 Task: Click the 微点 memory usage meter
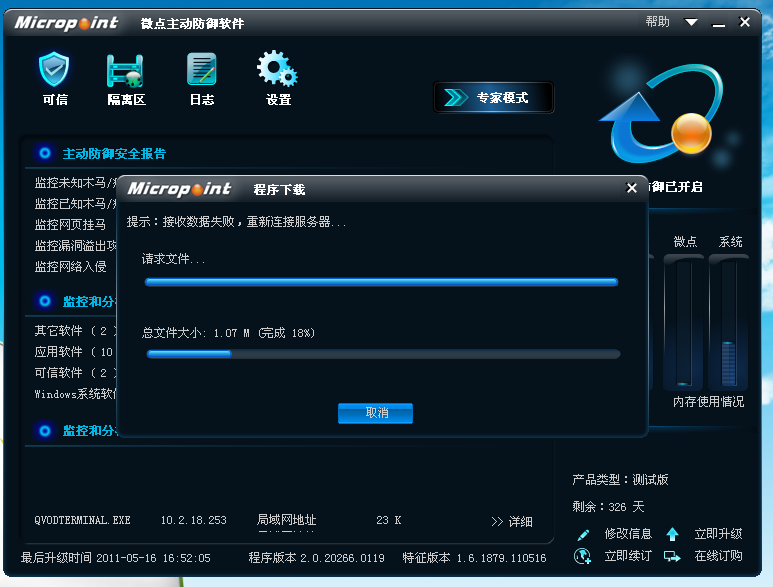(x=684, y=322)
